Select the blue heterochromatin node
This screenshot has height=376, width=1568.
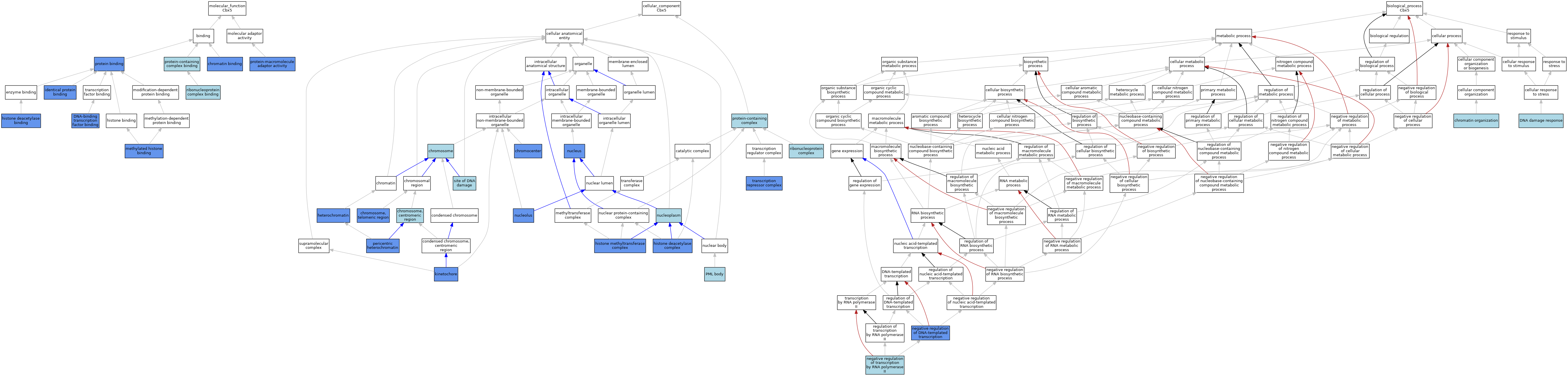click(x=333, y=215)
